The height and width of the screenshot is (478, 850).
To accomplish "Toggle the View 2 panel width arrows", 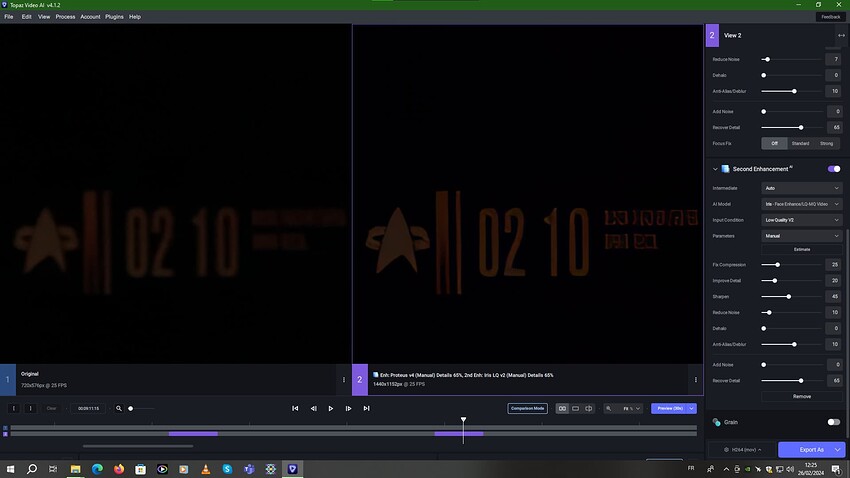I will coord(841,35).
